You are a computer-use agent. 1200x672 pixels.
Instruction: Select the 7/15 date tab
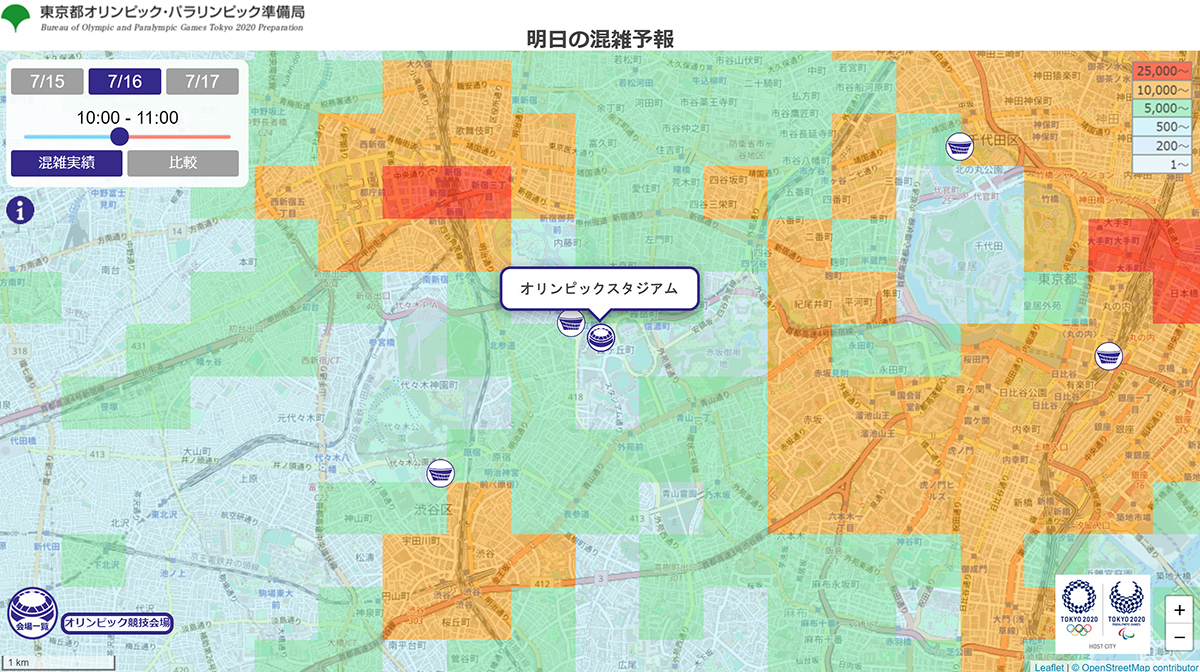[48, 82]
